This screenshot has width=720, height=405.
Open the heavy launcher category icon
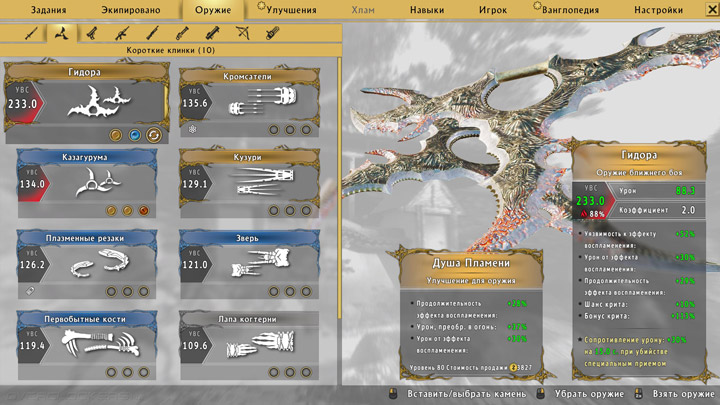click(212, 34)
